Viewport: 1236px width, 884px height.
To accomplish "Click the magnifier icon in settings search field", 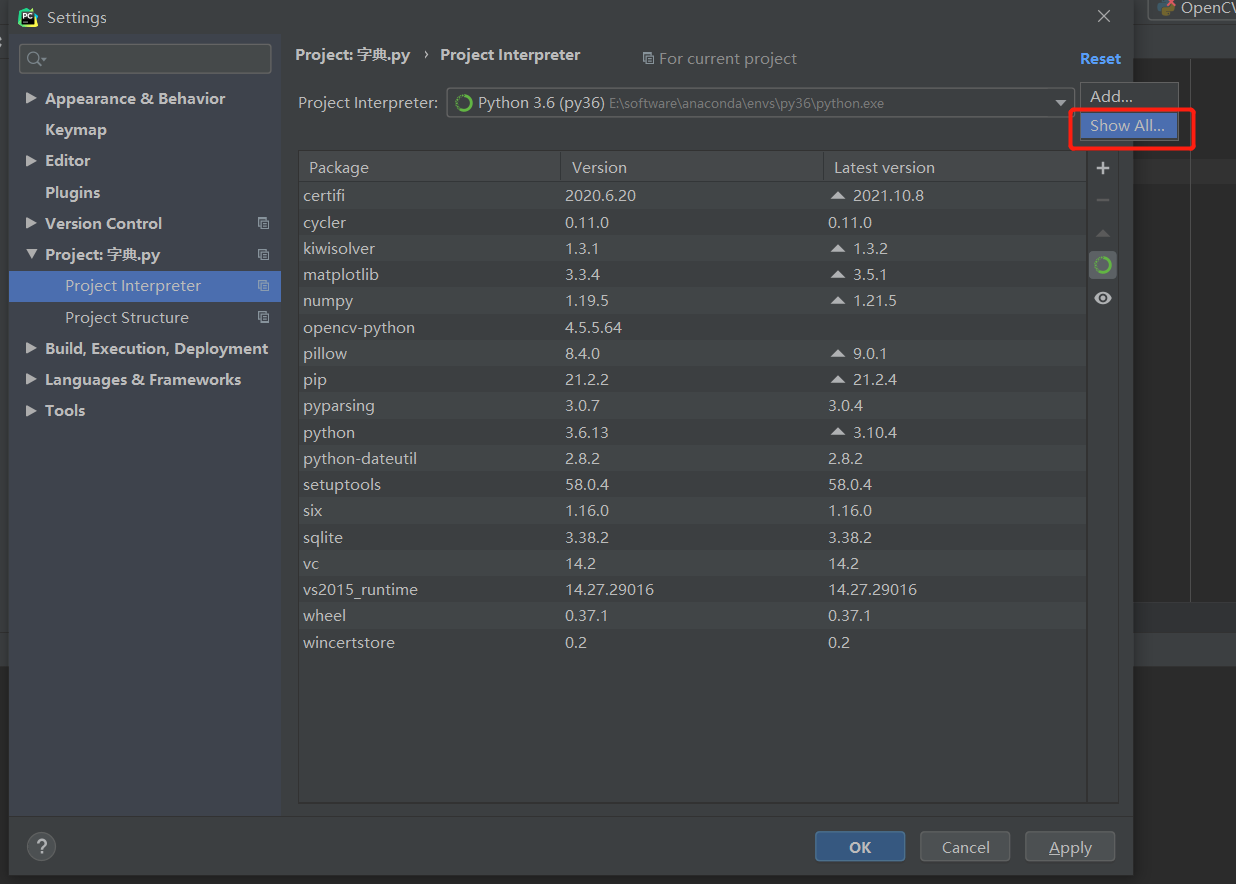I will (x=31, y=58).
